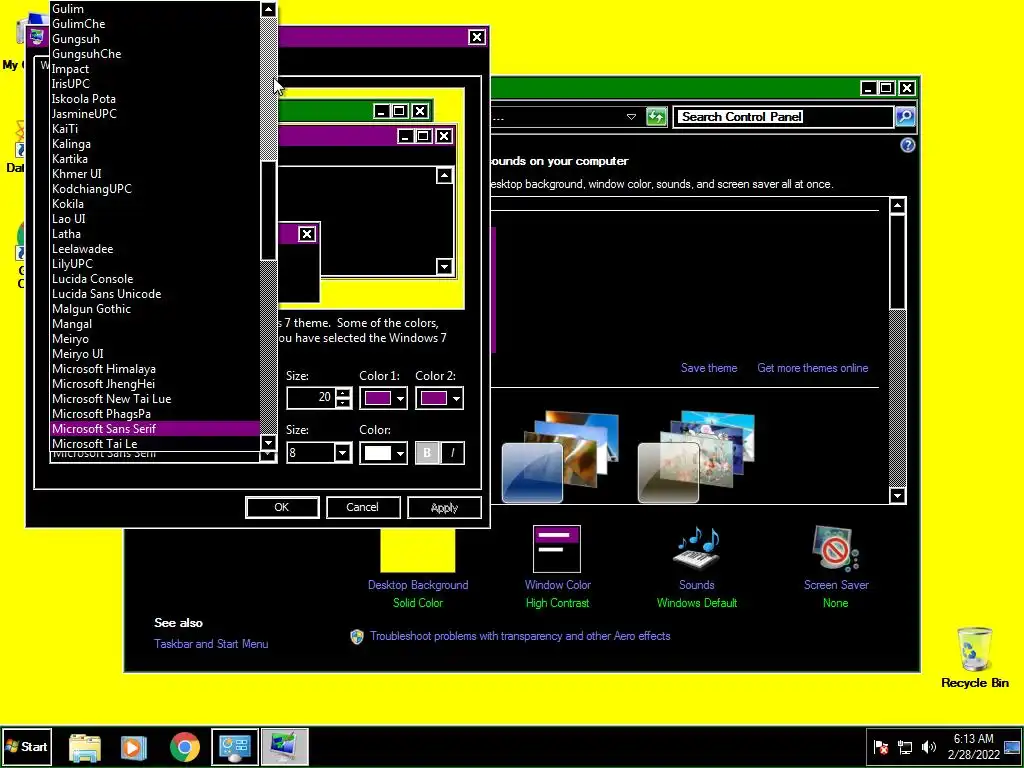Open the font Color dropdown
Image resolution: width=1024 pixels, height=768 pixels.
(x=383, y=453)
